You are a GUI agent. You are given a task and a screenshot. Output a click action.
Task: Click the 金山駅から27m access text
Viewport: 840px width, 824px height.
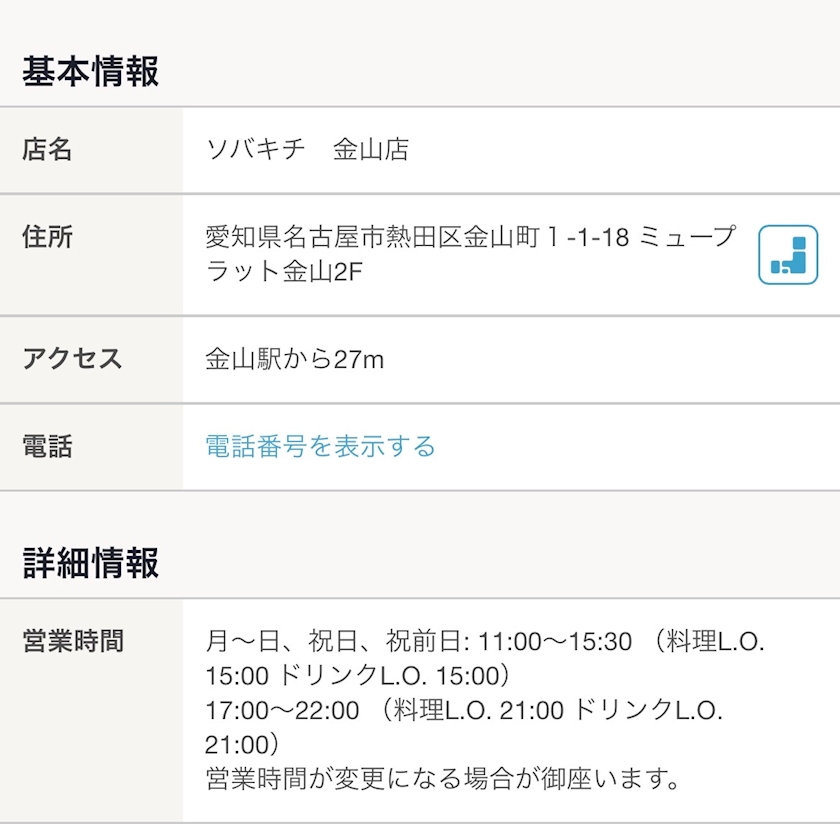pos(295,360)
